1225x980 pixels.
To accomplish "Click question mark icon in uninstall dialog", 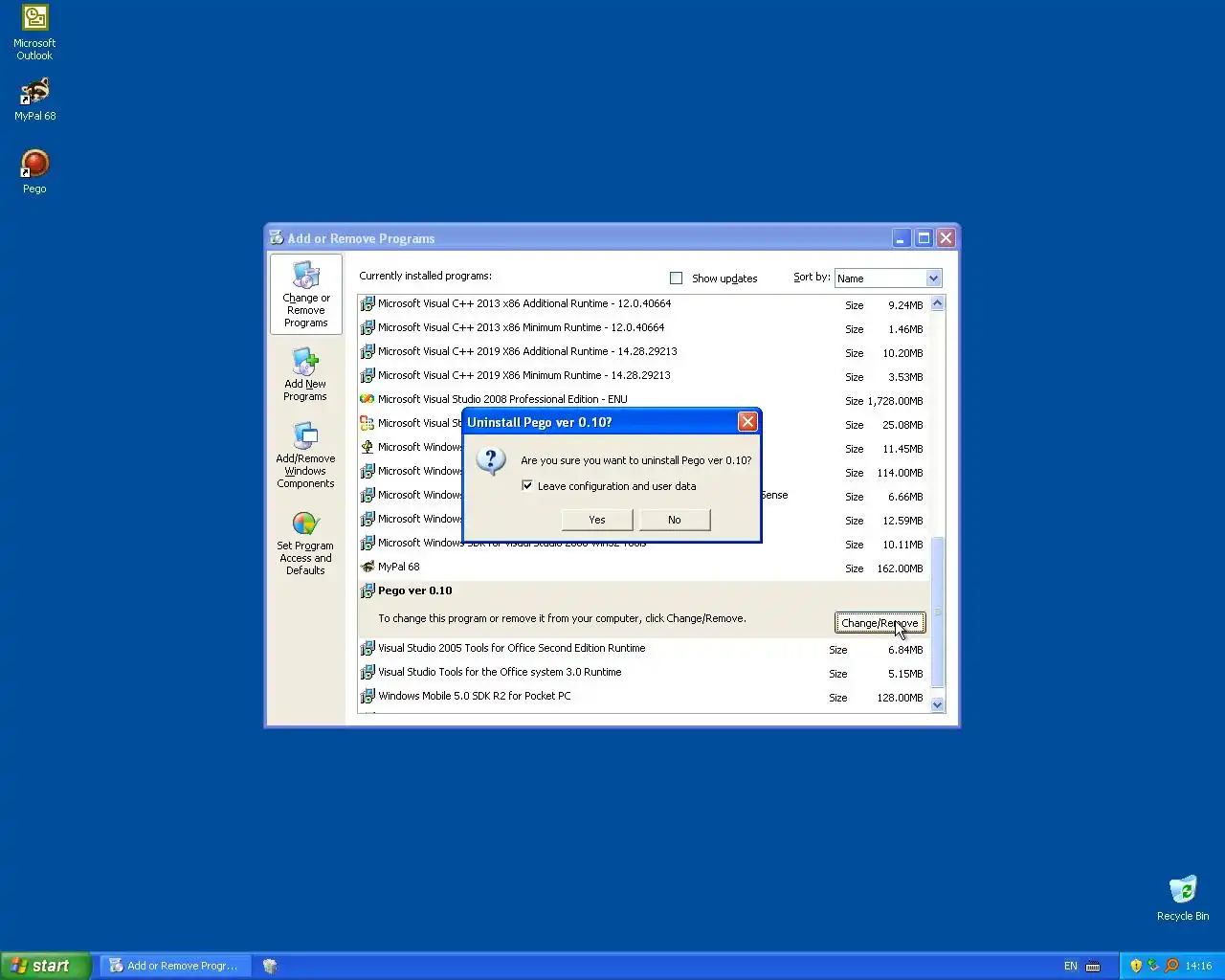I will coord(491,460).
